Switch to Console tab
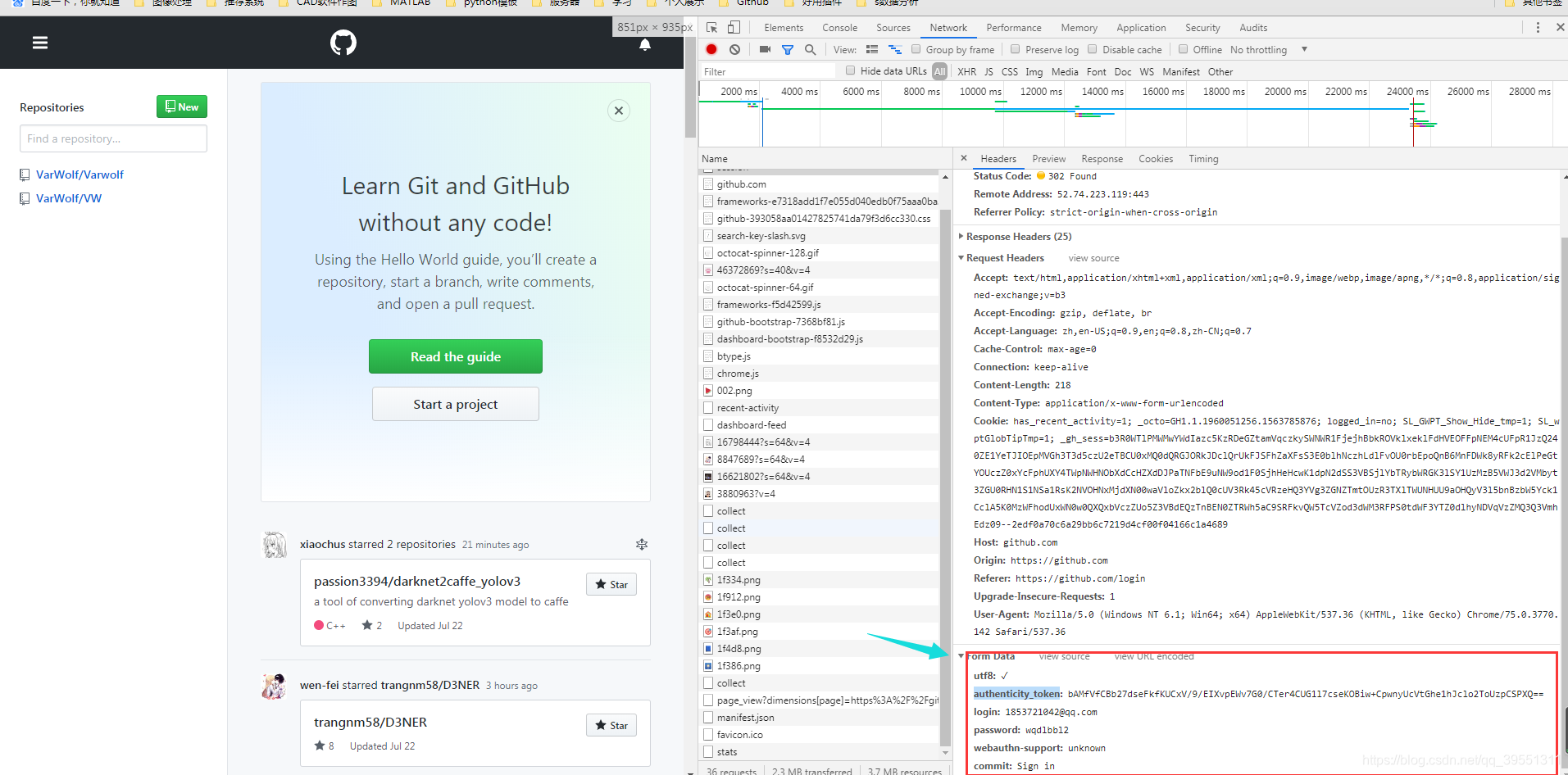 [840, 28]
